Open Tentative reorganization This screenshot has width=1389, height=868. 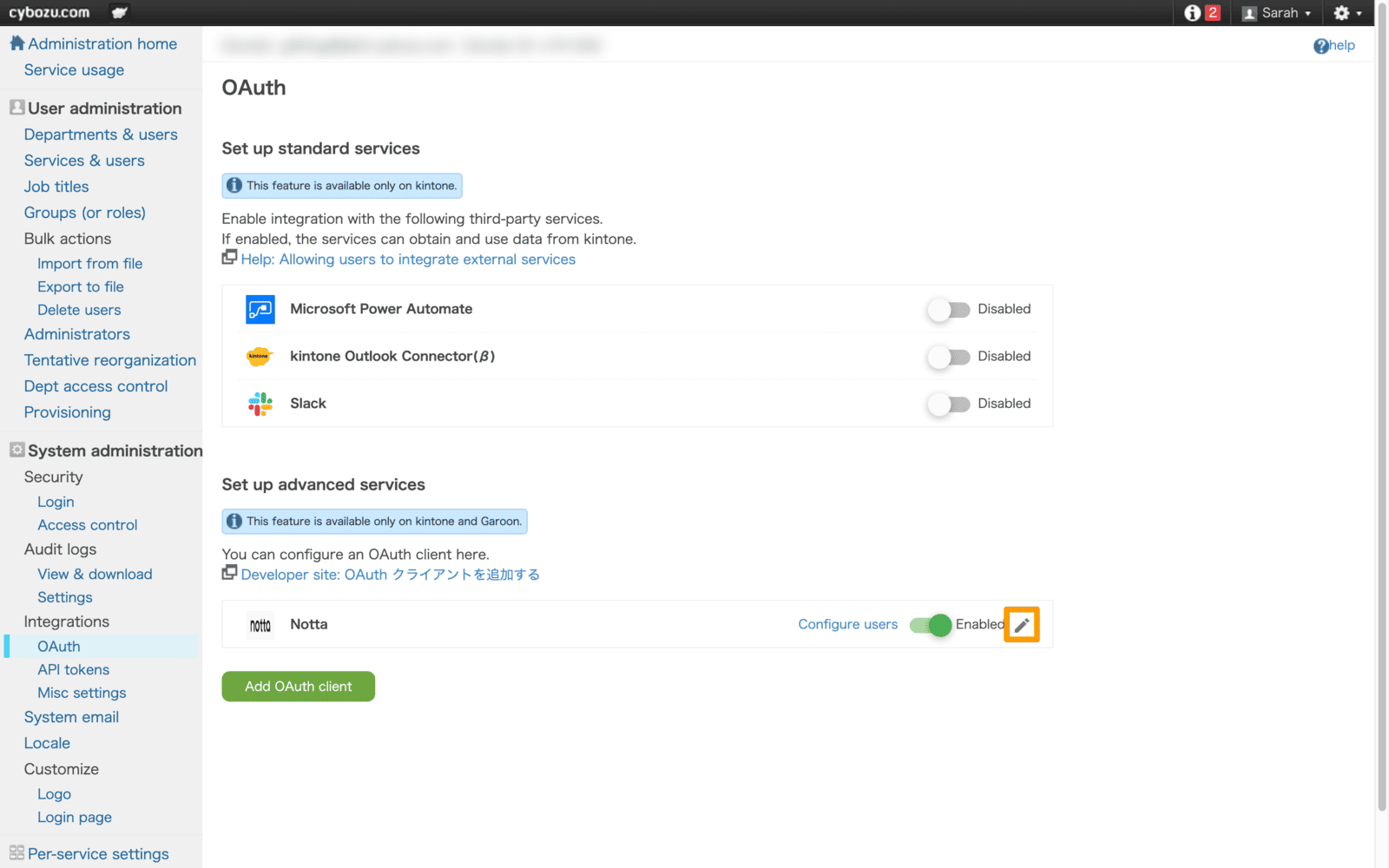[x=110, y=360]
